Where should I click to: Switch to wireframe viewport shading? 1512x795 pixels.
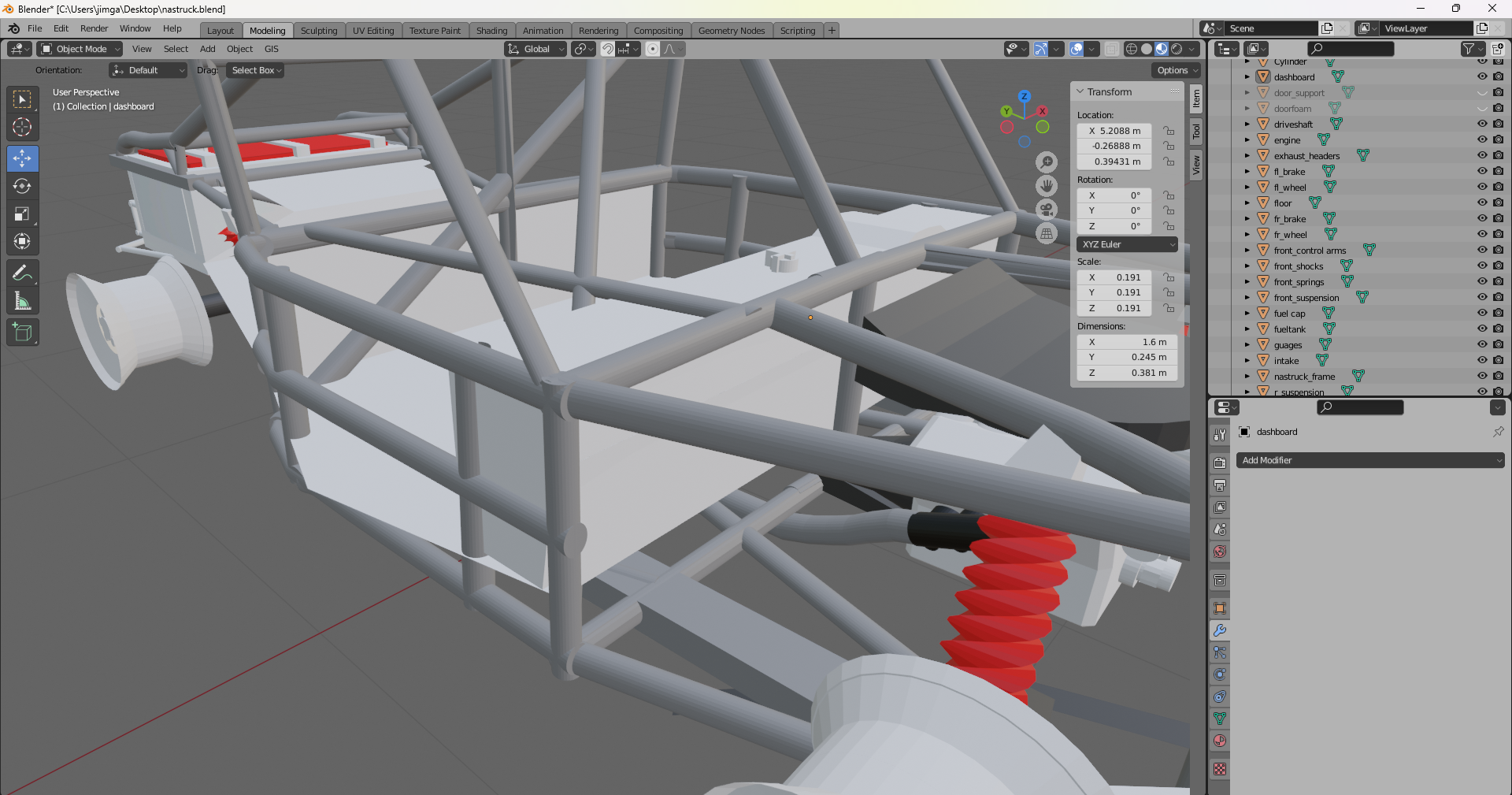[x=1132, y=49]
